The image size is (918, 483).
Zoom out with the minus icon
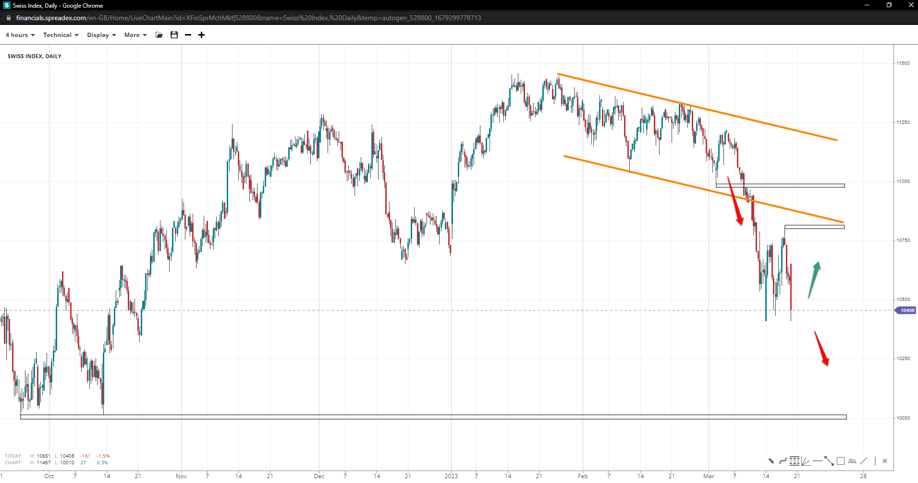tap(188, 35)
